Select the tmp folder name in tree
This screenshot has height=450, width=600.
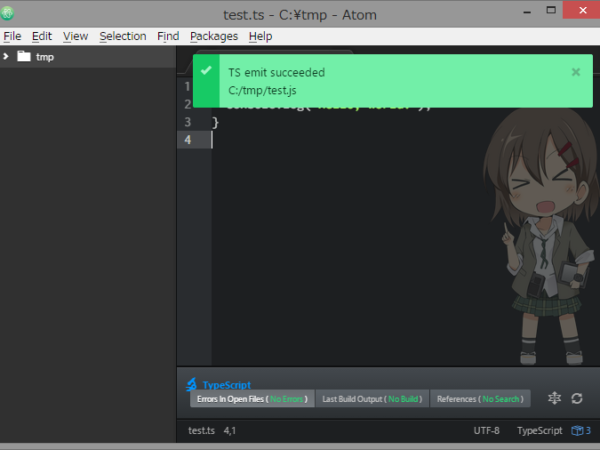pyautogui.click(x=45, y=57)
